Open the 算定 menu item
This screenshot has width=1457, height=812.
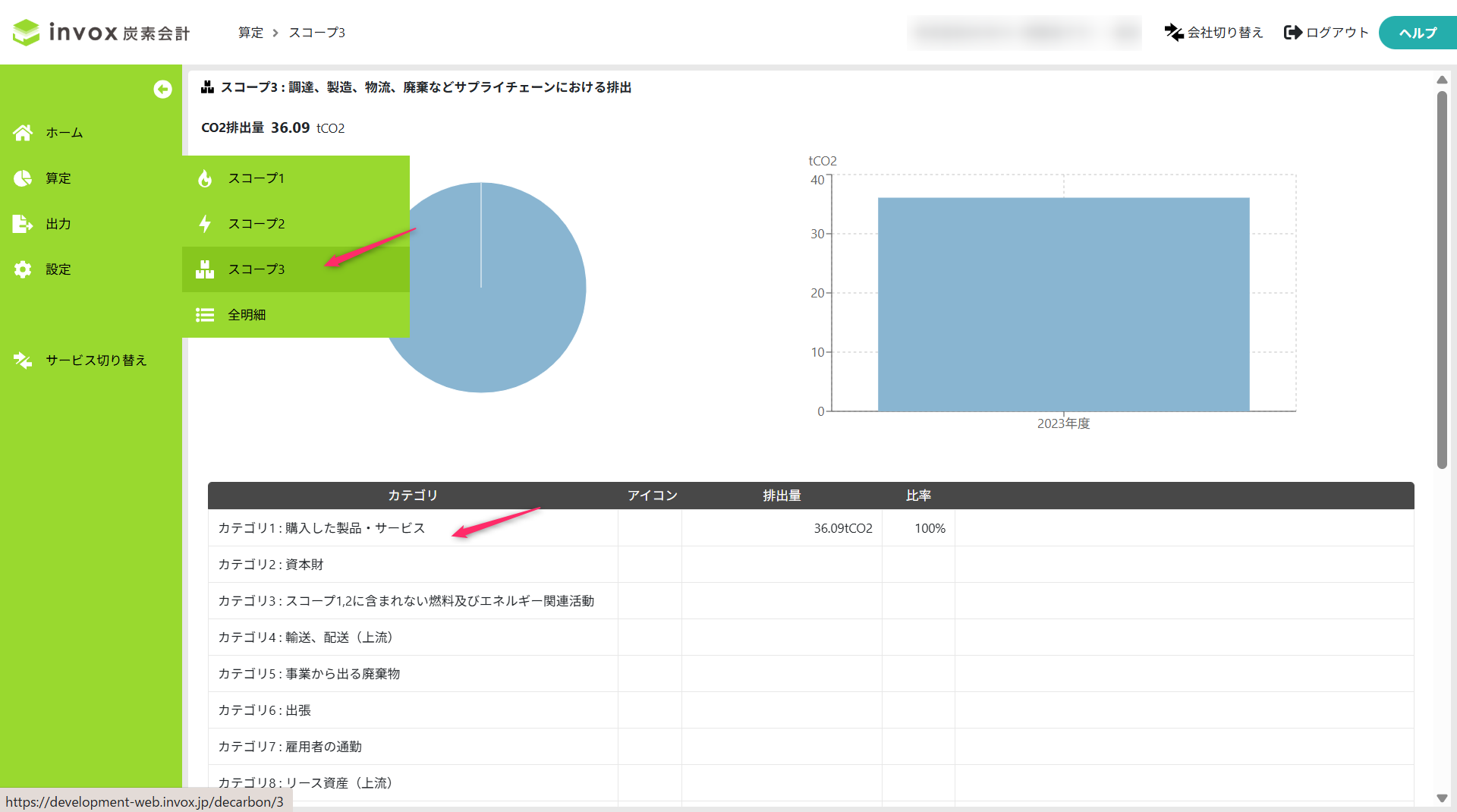coord(91,178)
